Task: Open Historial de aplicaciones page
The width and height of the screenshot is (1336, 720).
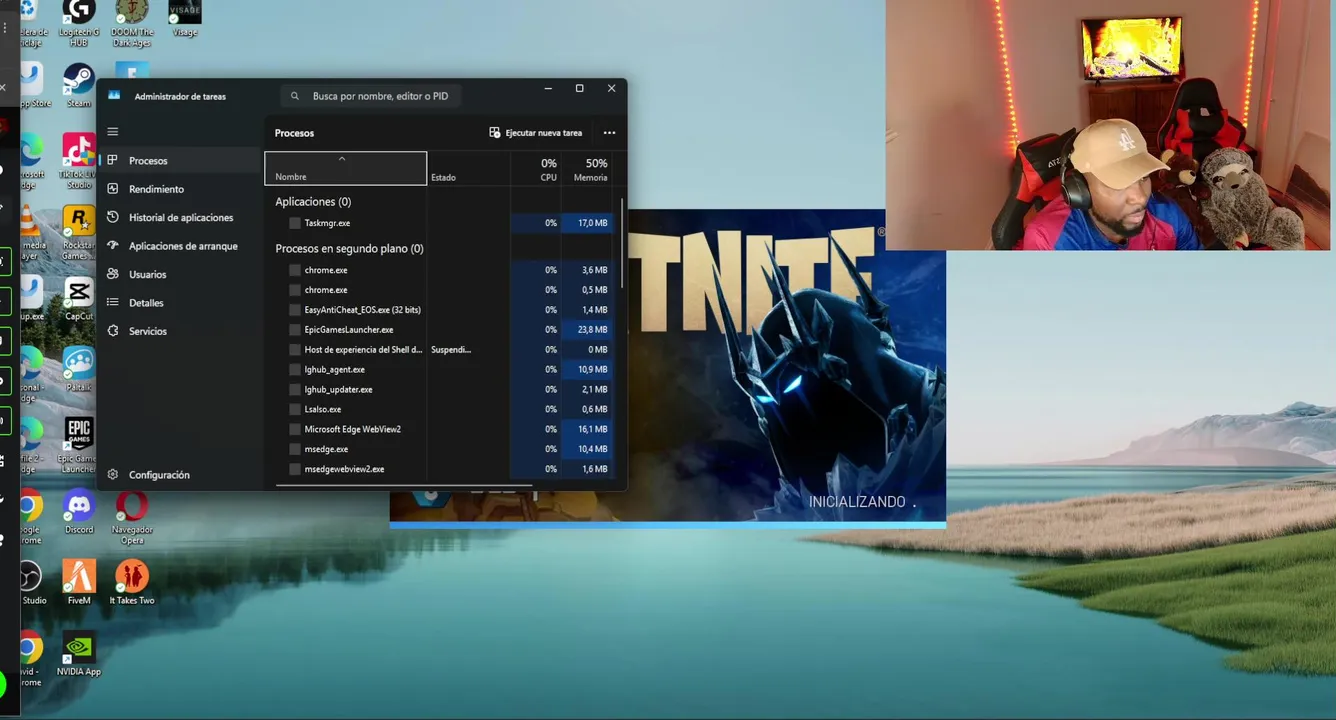Action: pos(179,217)
